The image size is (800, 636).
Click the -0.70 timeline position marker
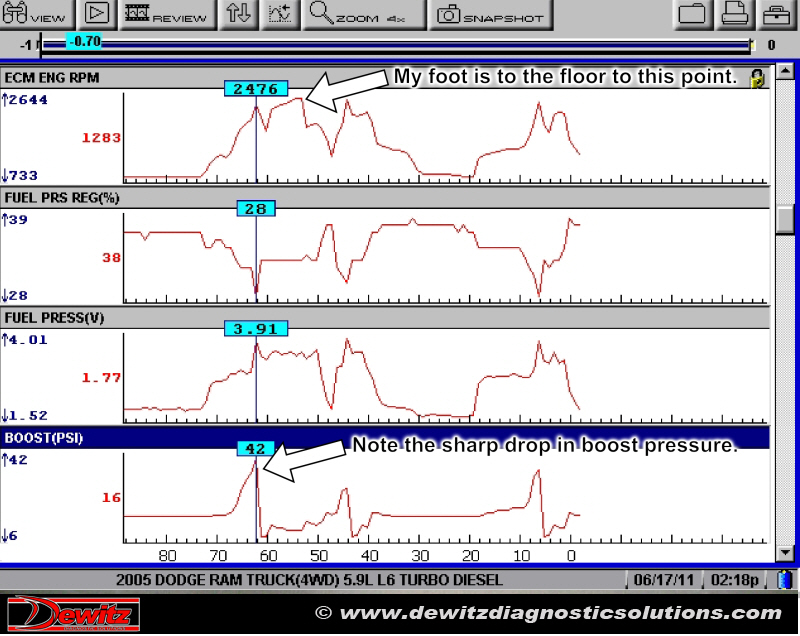[x=84, y=41]
